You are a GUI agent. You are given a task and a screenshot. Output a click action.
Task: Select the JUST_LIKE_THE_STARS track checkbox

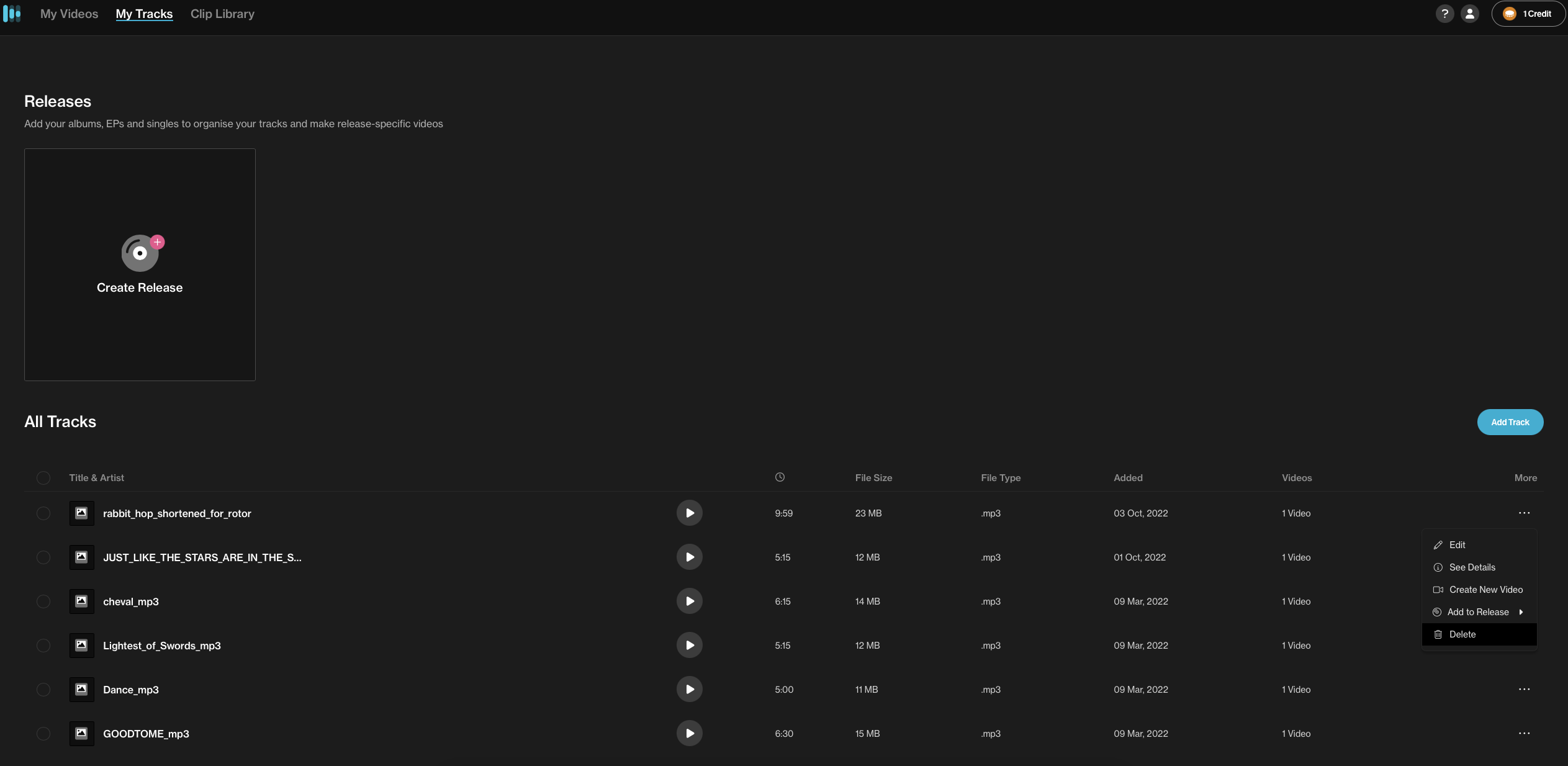coord(43,557)
